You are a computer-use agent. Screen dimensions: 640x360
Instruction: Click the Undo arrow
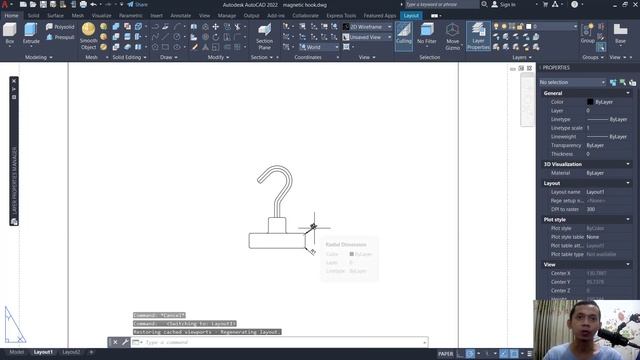pyautogui.click(x=93, y=4)
